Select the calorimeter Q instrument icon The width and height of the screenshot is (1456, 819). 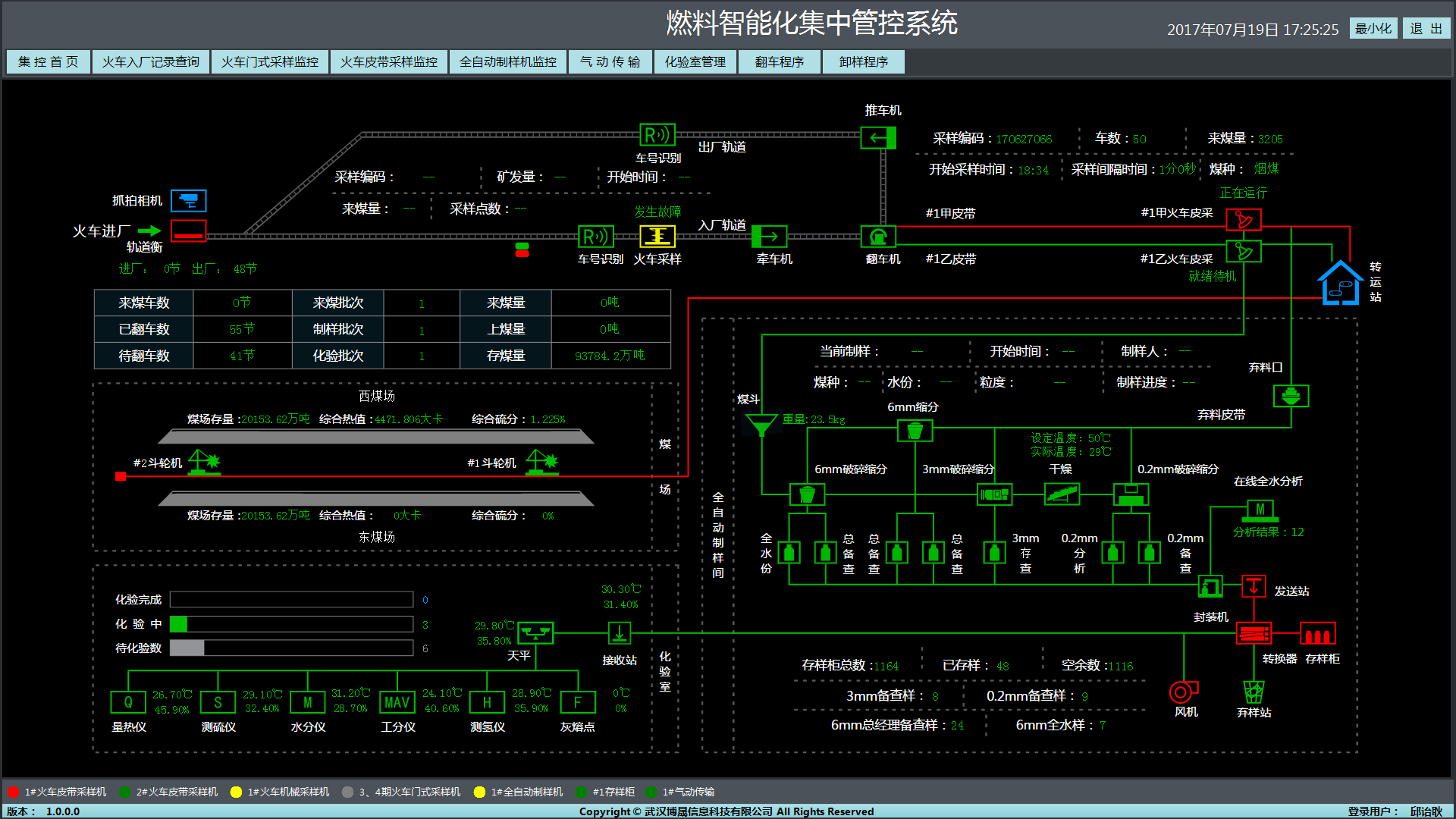coord(128,702)
